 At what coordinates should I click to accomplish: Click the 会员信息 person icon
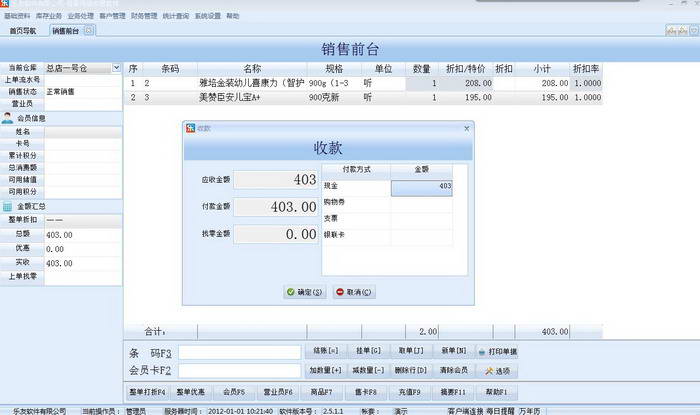point(8,118)
